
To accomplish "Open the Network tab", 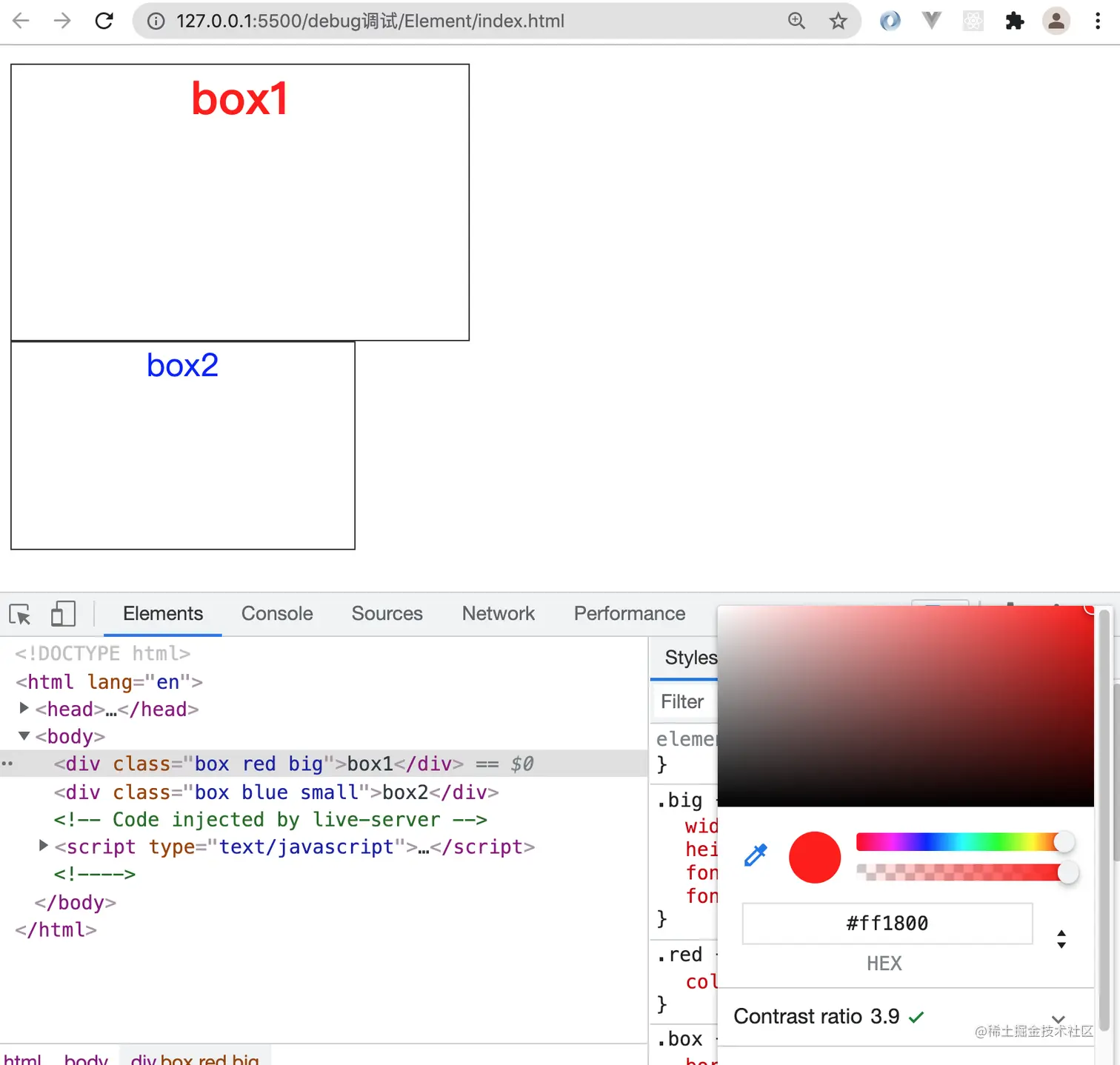I will (x=499, y=614).
